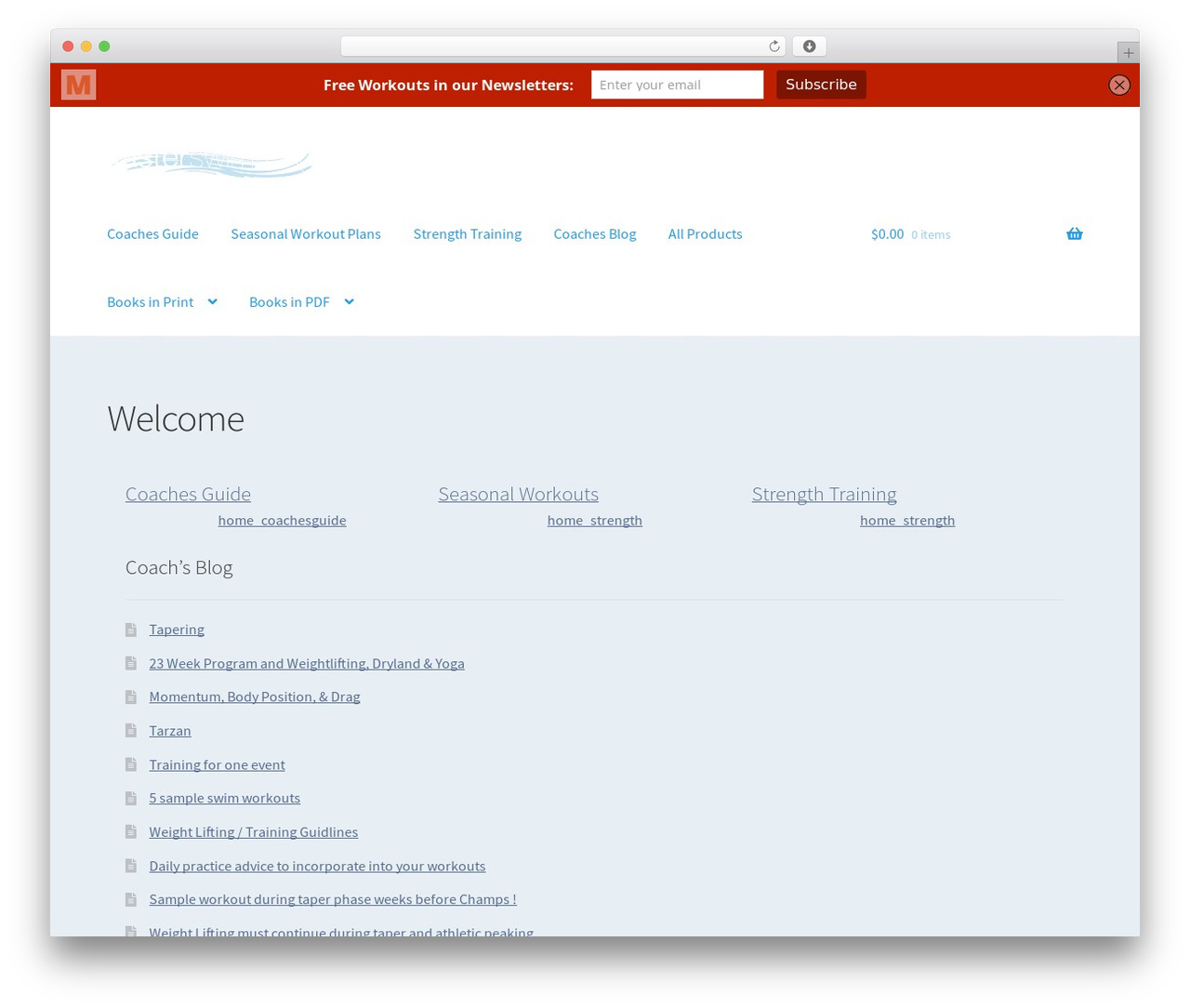Click document icon beside Momentum, Body Position, & Drag

tap(131, 696)
